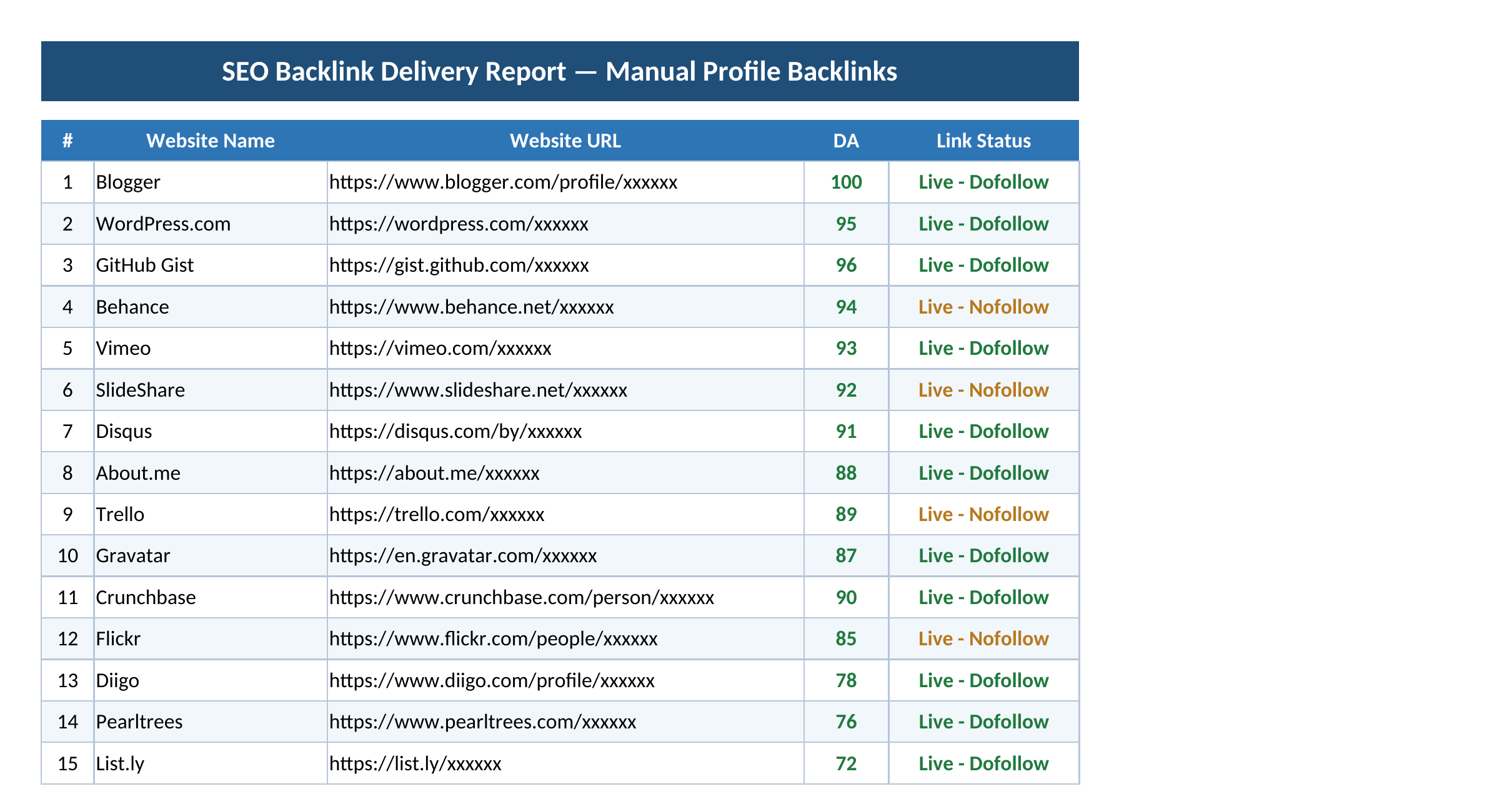The width and height of the screenshot is (1512, 794).
Task: Select the DA value '93'
Action: pos(846,348)
